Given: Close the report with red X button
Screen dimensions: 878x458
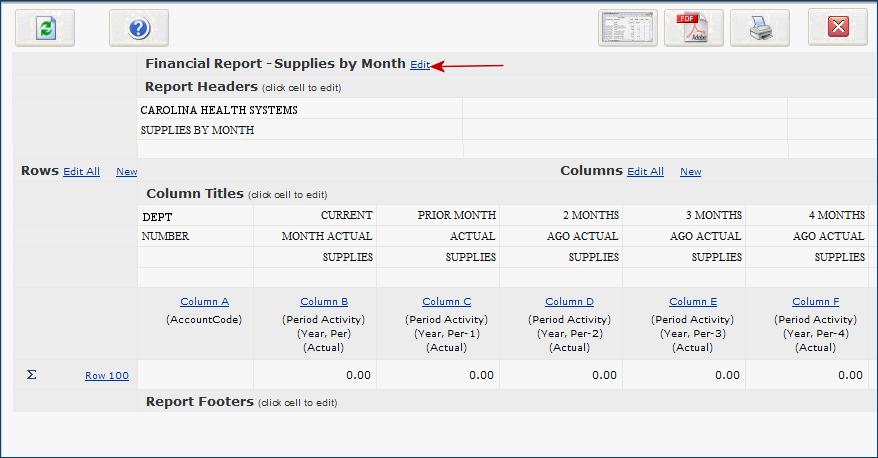Looking at the screenshot, I should coord(837,28).
